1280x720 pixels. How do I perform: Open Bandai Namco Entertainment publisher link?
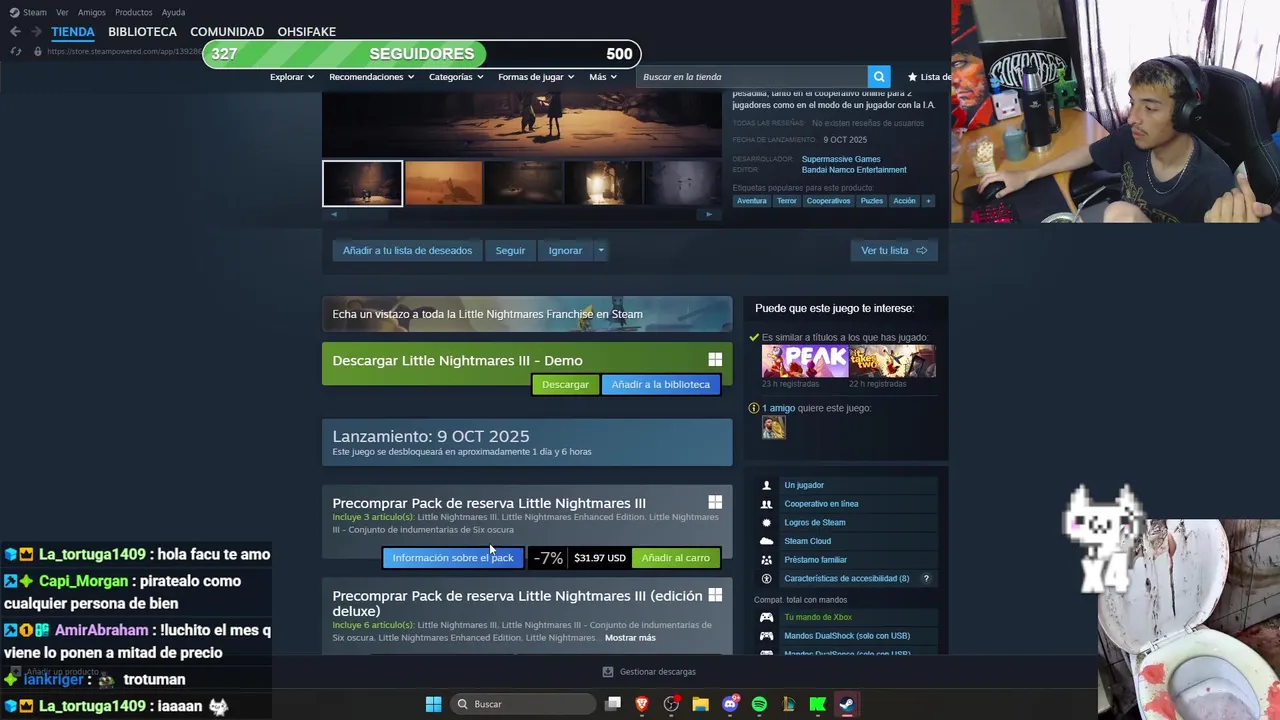coord(854,170)
